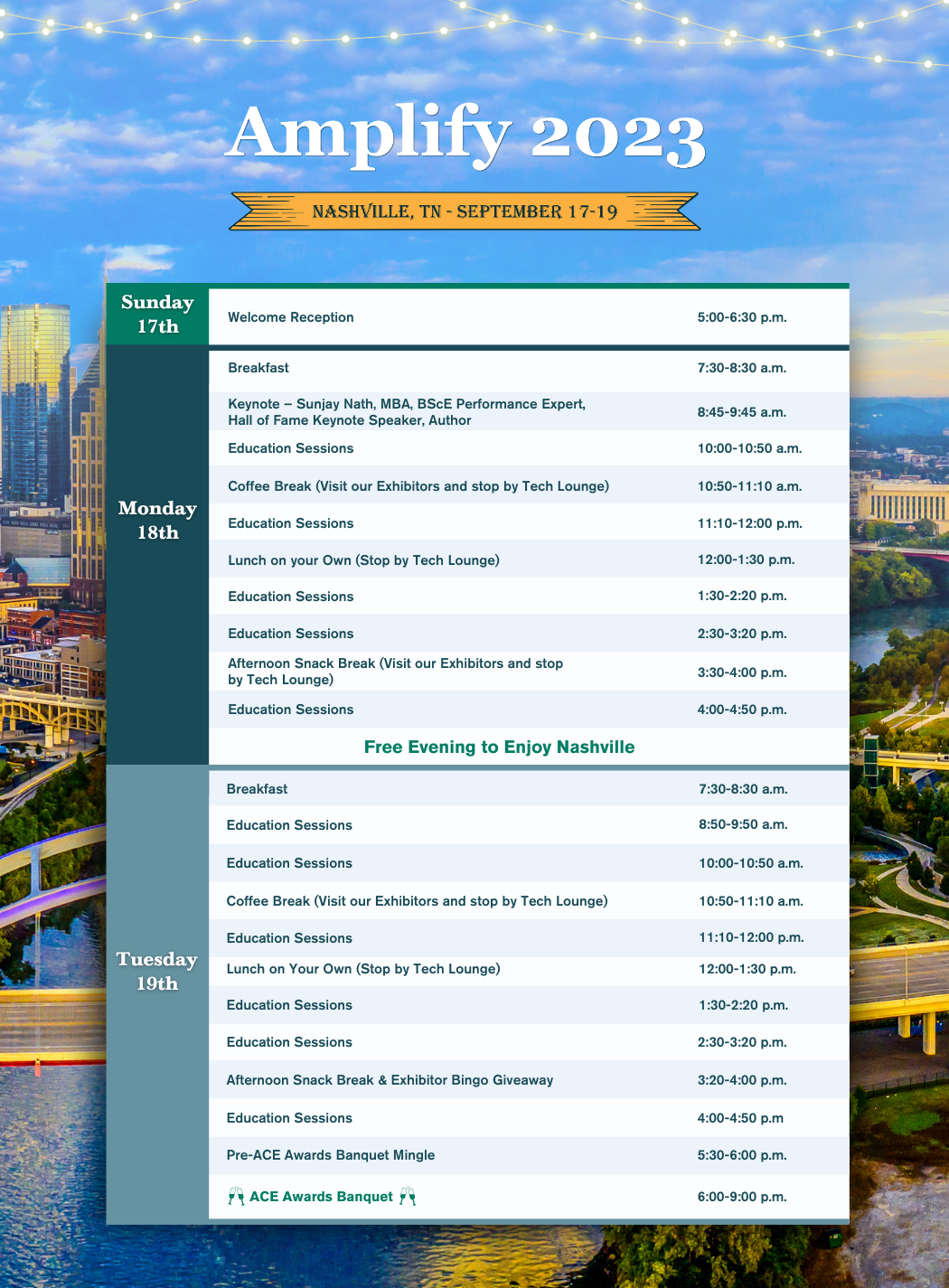Click Afternoon Snack Break & Exhibitor Bingo Giveaway

(390, 1080)
